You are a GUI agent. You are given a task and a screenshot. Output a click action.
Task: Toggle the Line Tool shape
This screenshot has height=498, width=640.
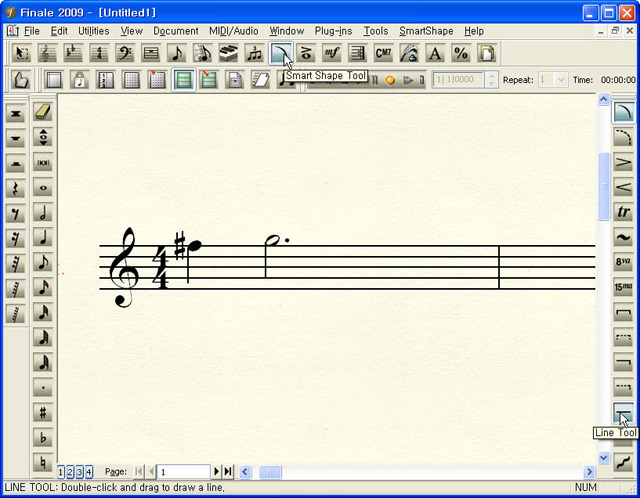(623, 413)
